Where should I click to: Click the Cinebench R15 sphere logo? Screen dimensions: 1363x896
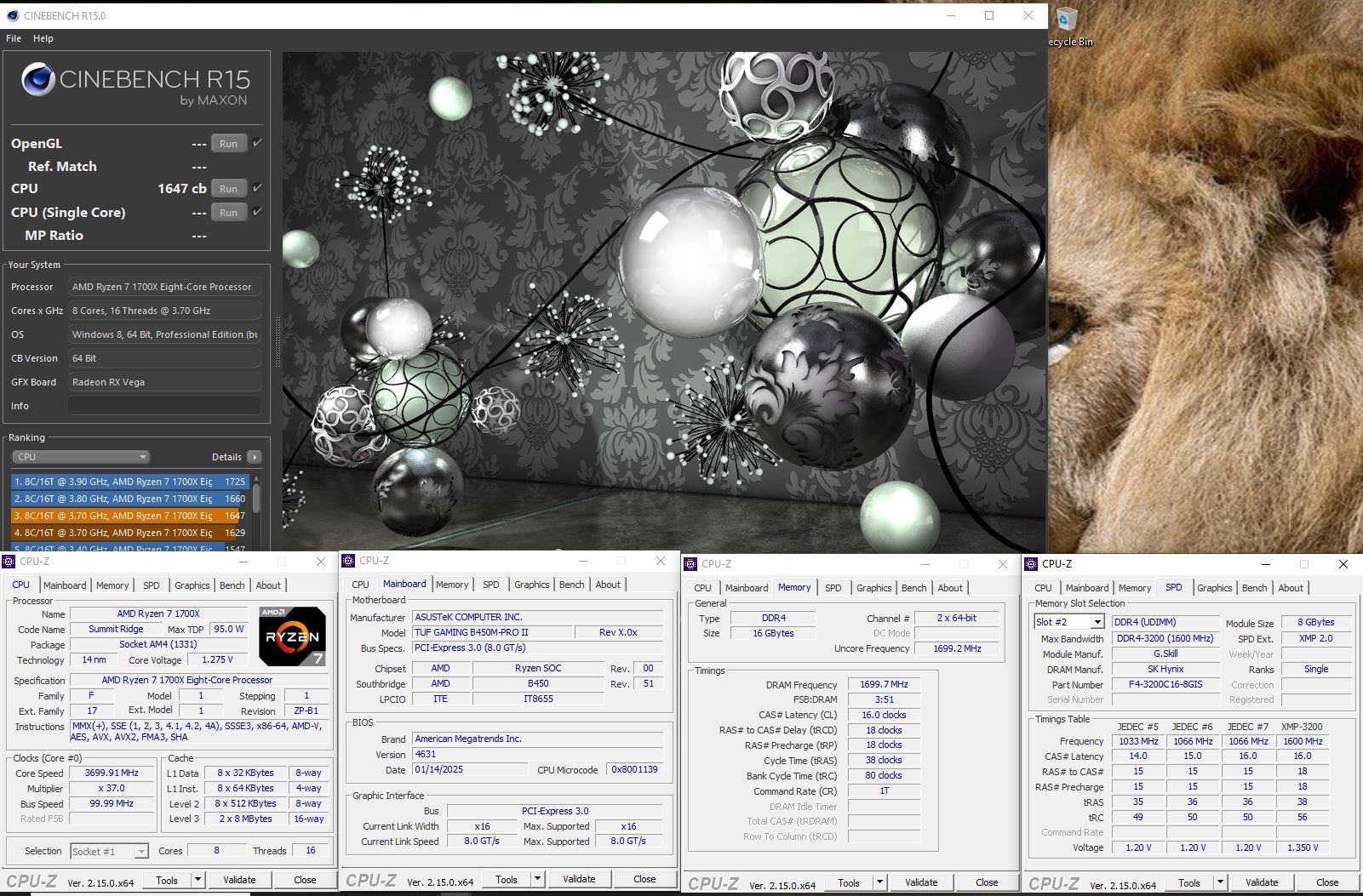(x=37, y=79)
